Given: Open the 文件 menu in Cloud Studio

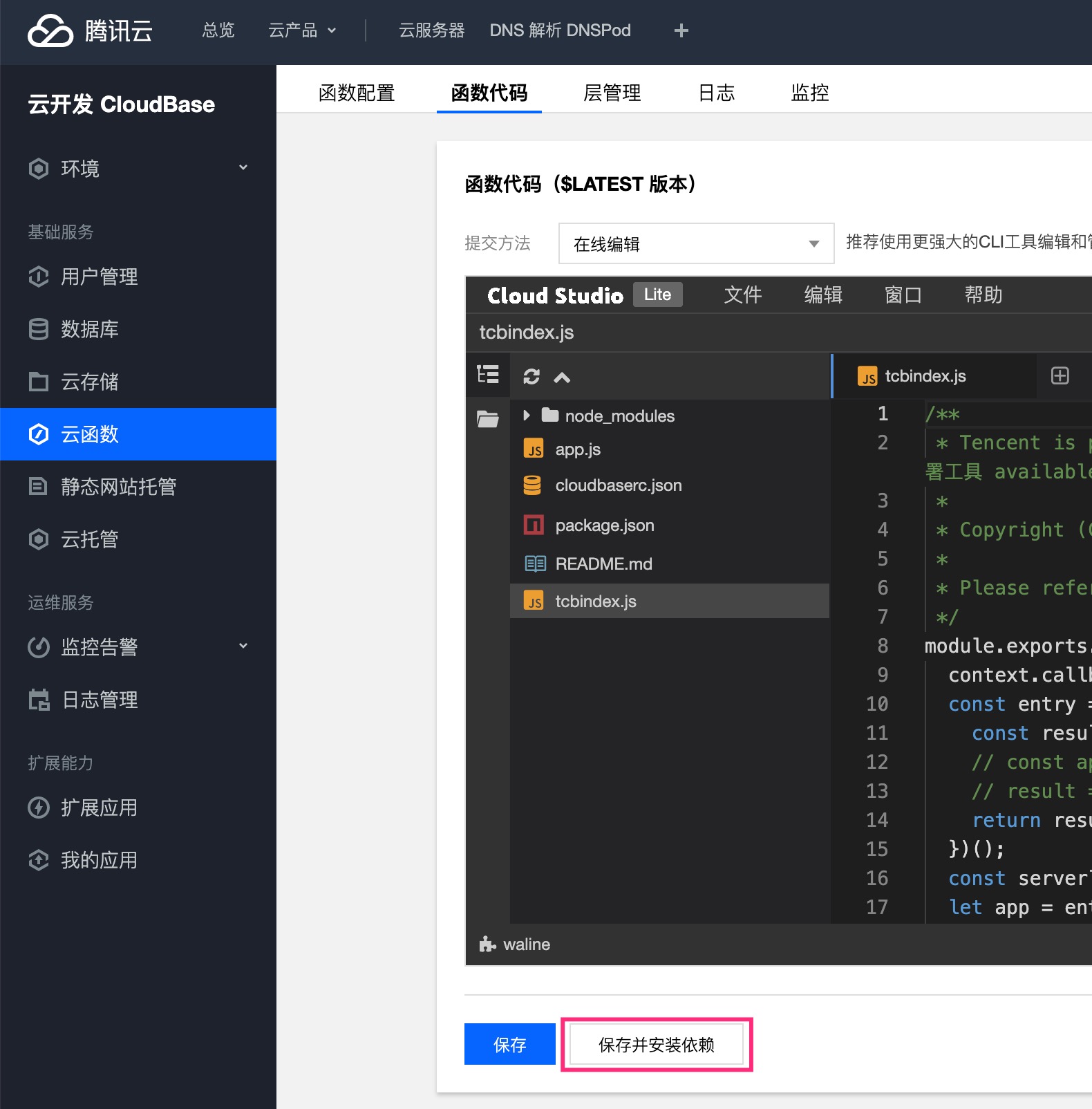Looking at the screenshot, I should (x=742, y=295).
